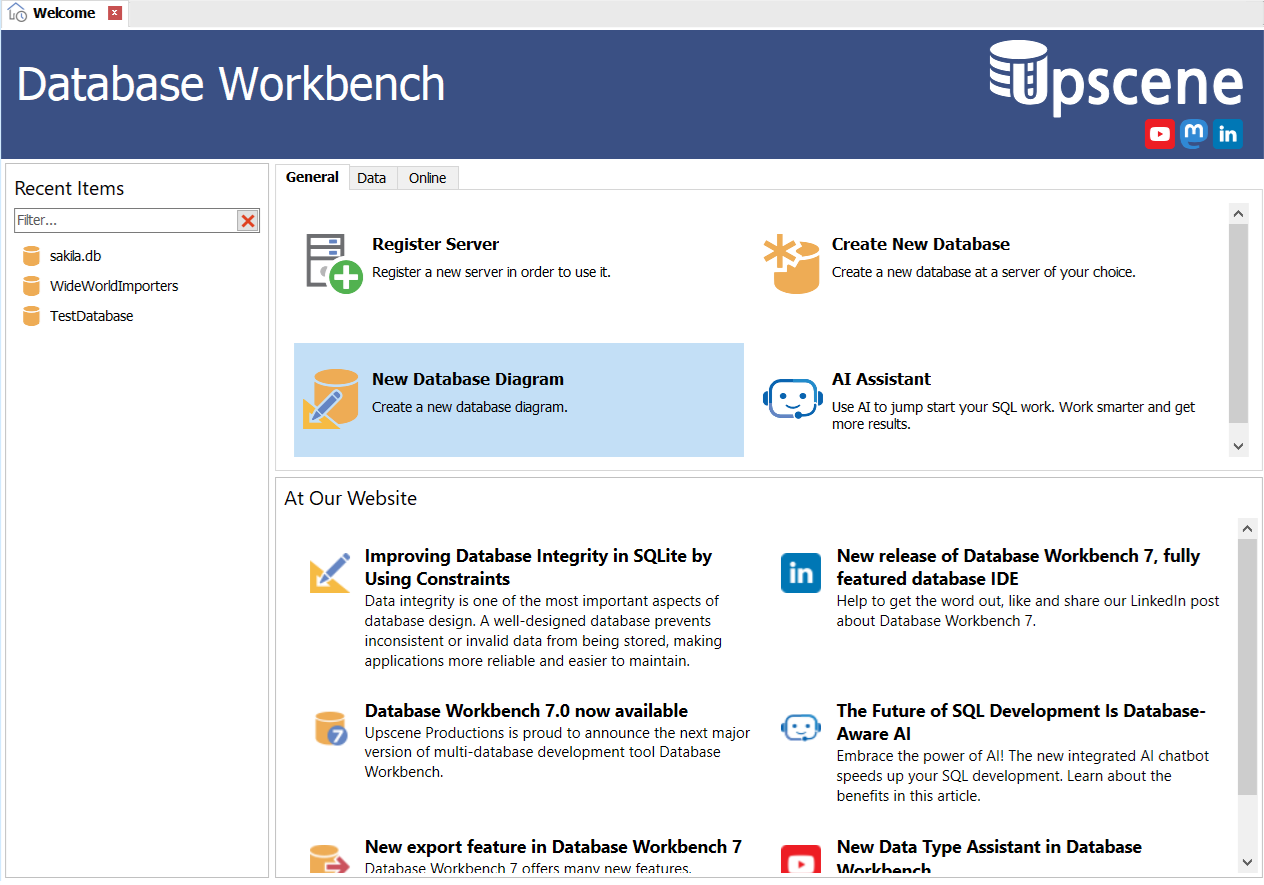Click 'Create a new database diagram.' description
The width and height of the screenshot is (1264, 885).
[470, 407]
